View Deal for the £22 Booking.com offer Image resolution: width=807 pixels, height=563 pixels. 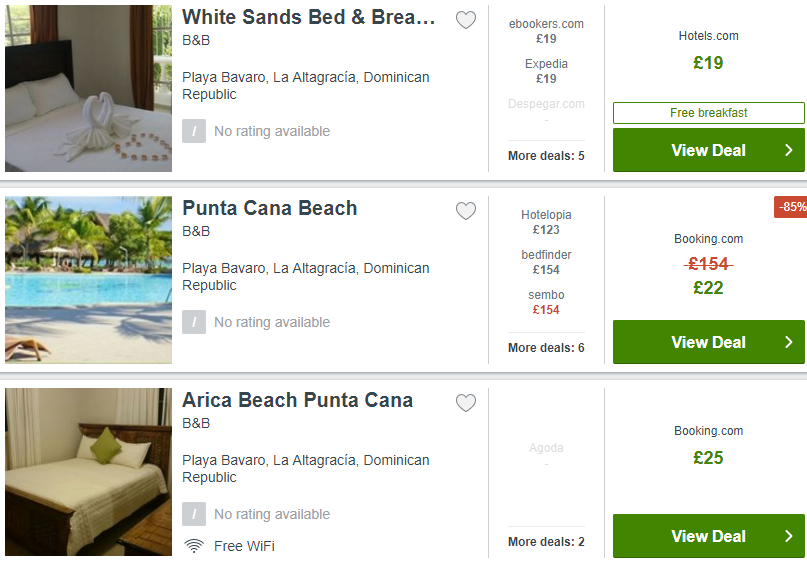(x=709, y=342)
